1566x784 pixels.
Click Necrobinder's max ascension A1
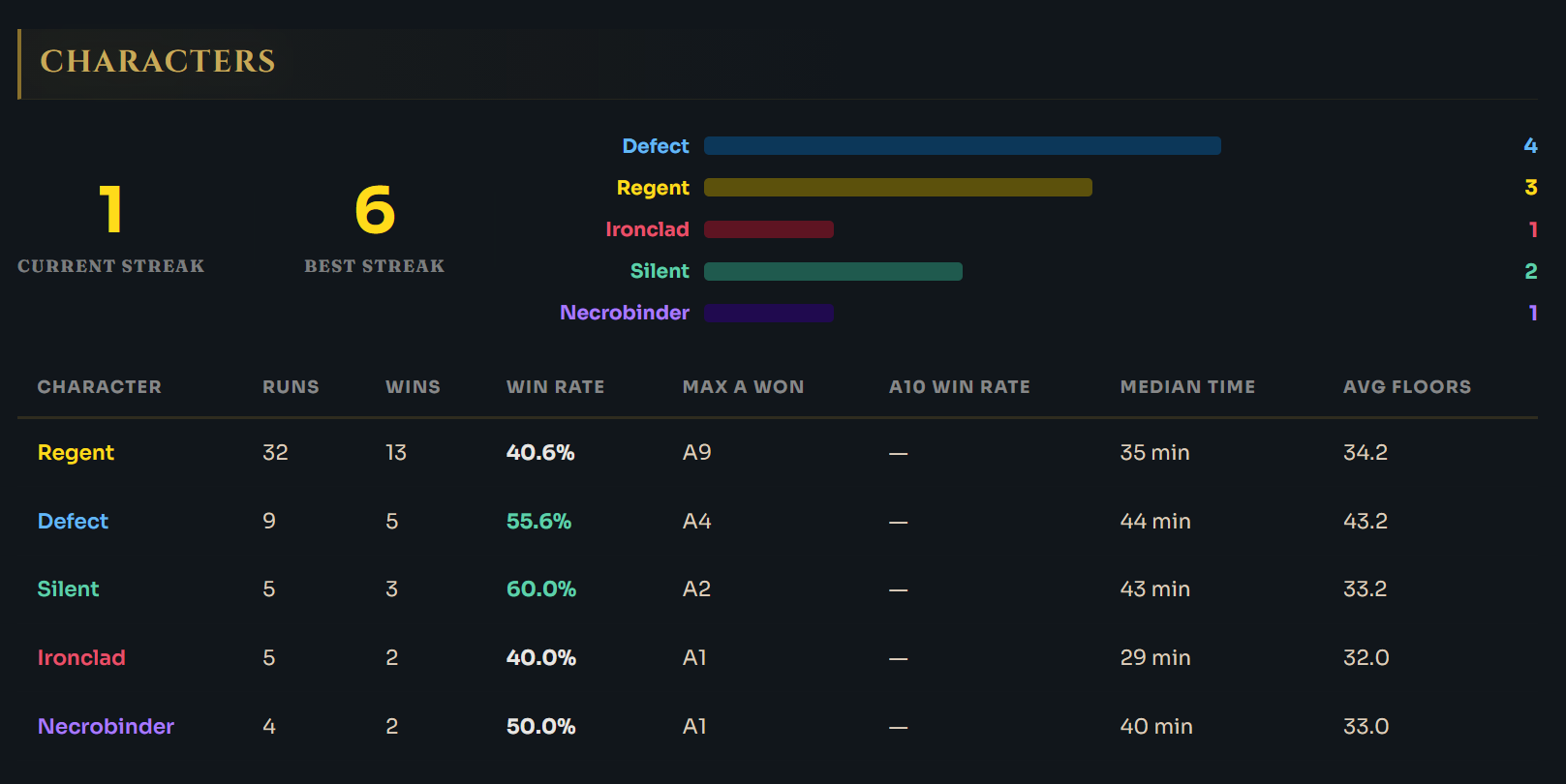tap(694, 727)
